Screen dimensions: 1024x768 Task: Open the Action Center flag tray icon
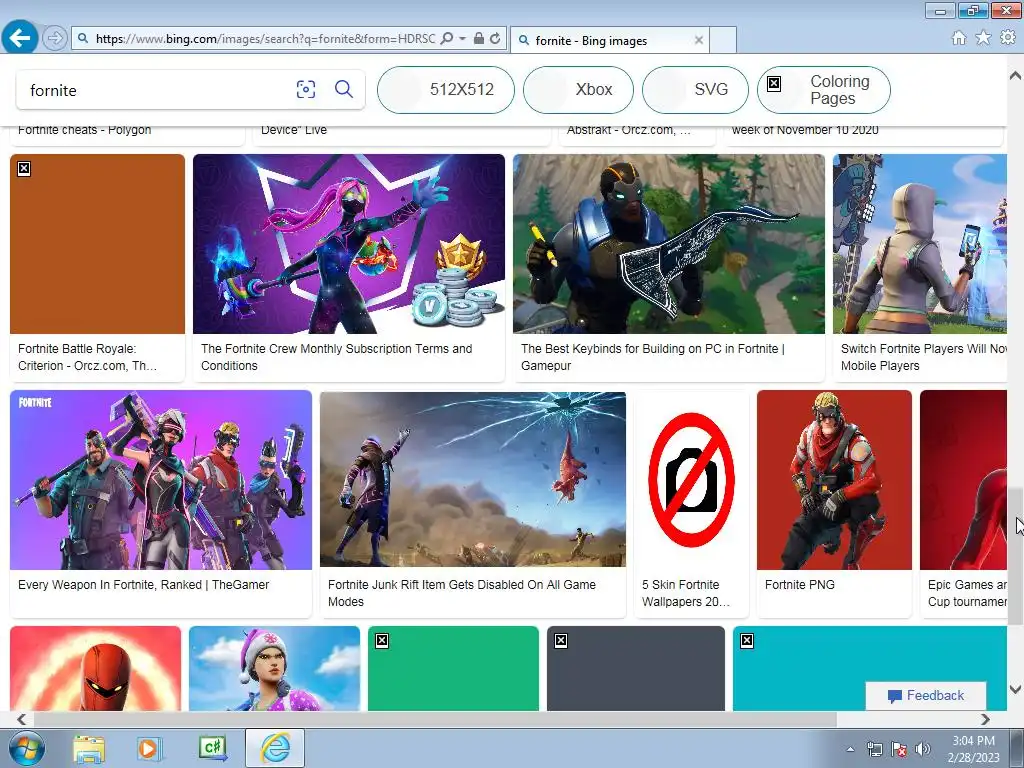tap(899, 749)
